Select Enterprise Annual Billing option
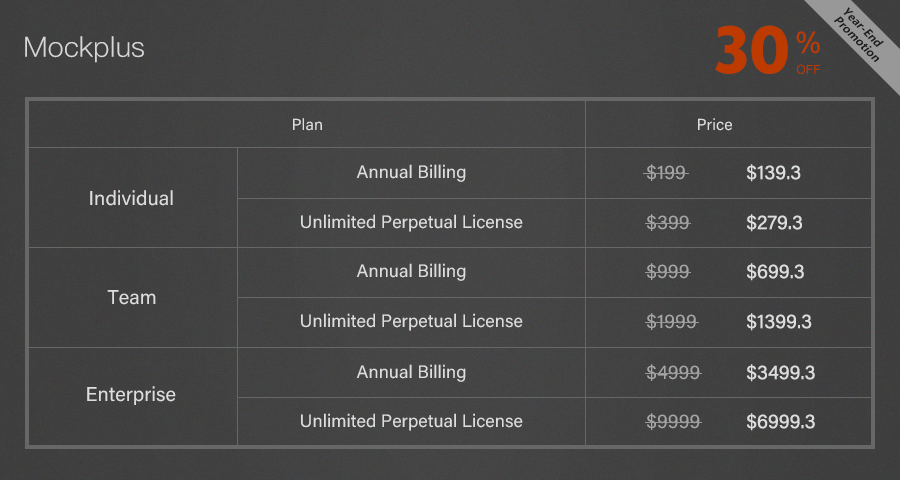Screen dimensions: 900x480 (x=411, y=372)
